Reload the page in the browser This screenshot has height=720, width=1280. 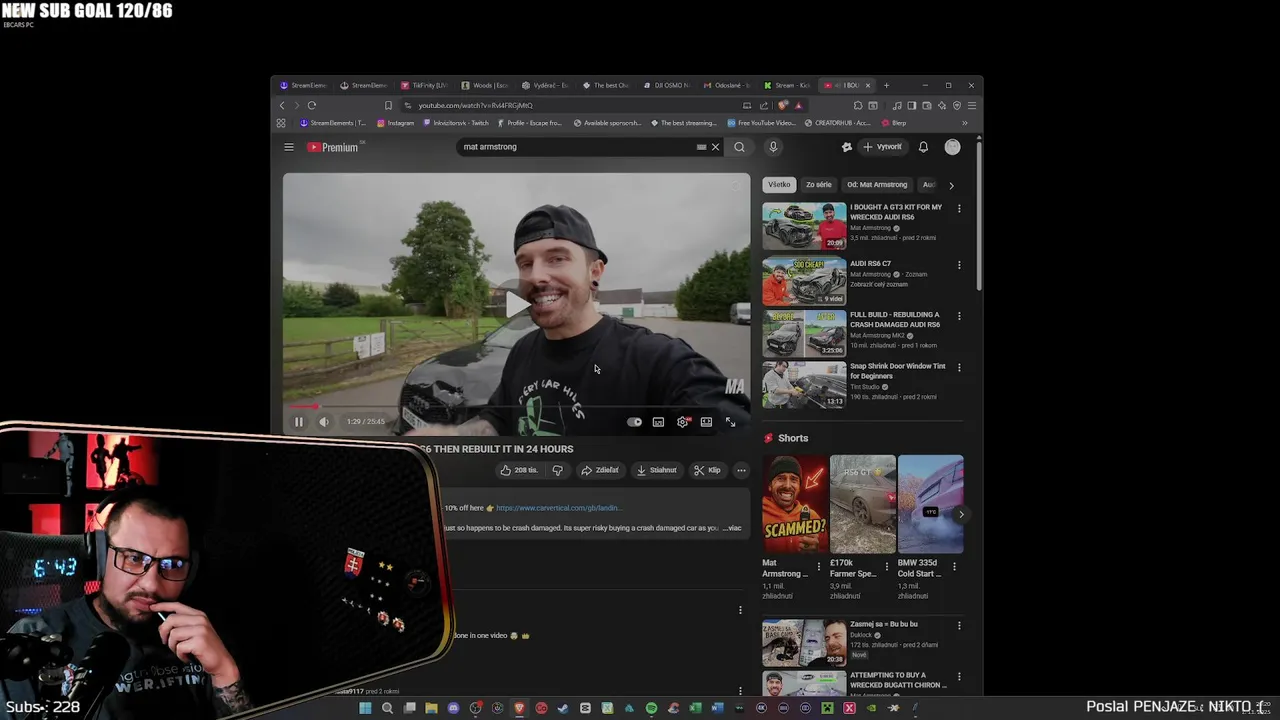point(312,105)
